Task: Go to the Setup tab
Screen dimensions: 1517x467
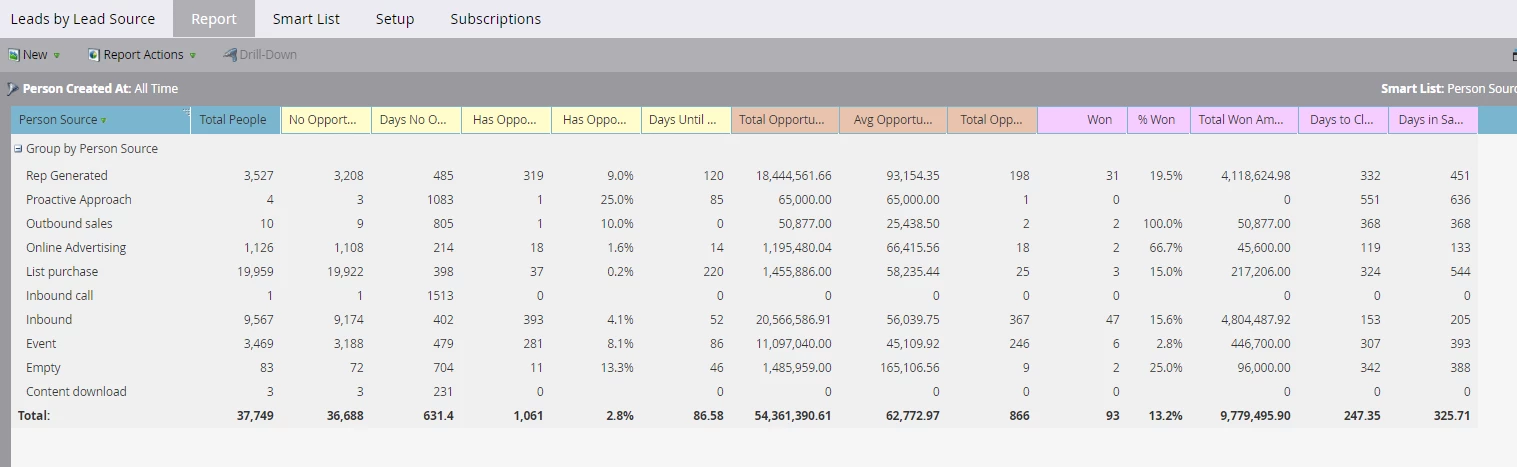Action: pyautogui.click(x=395, y=19)
